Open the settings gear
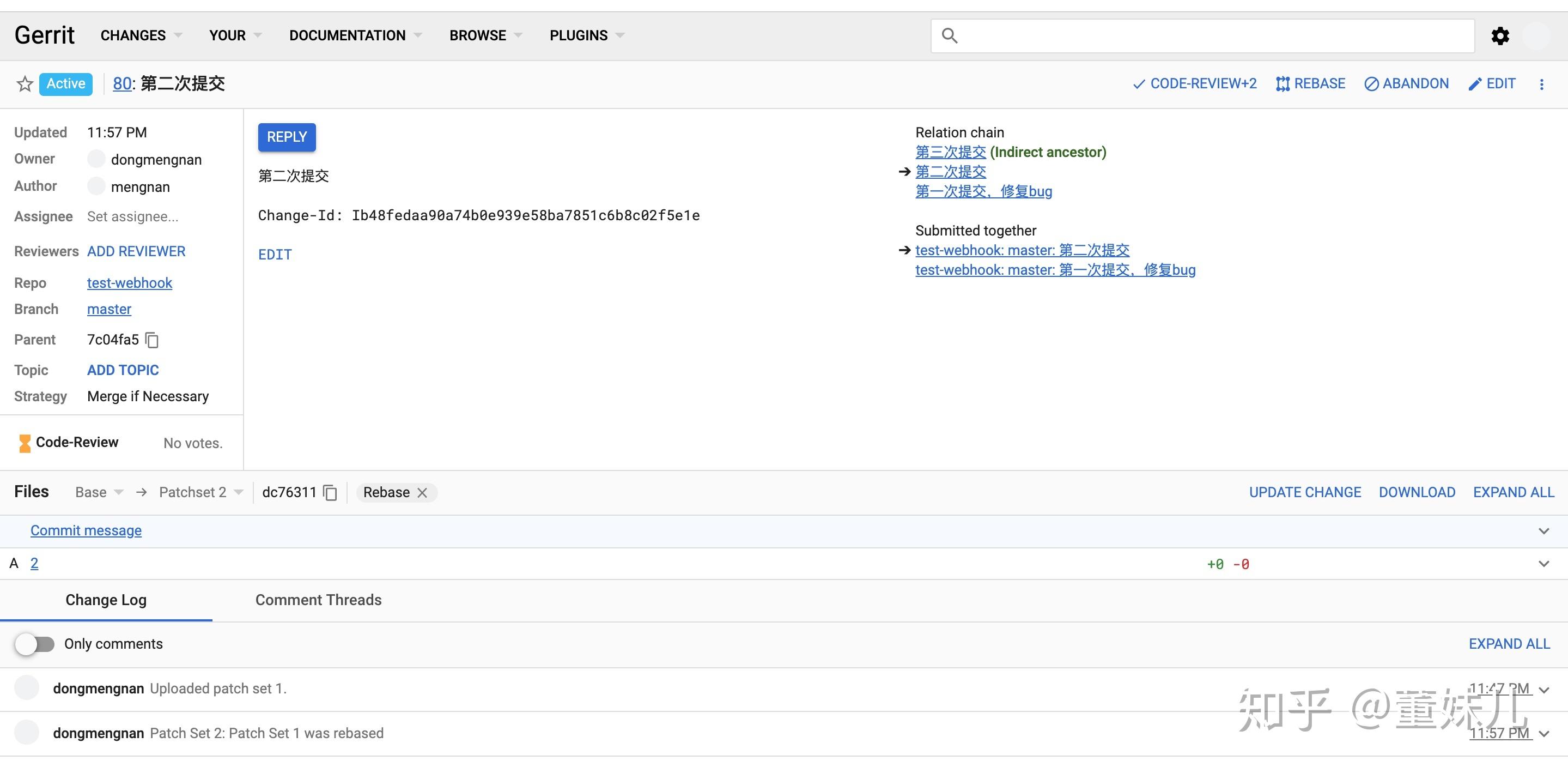 [1500, 35]
